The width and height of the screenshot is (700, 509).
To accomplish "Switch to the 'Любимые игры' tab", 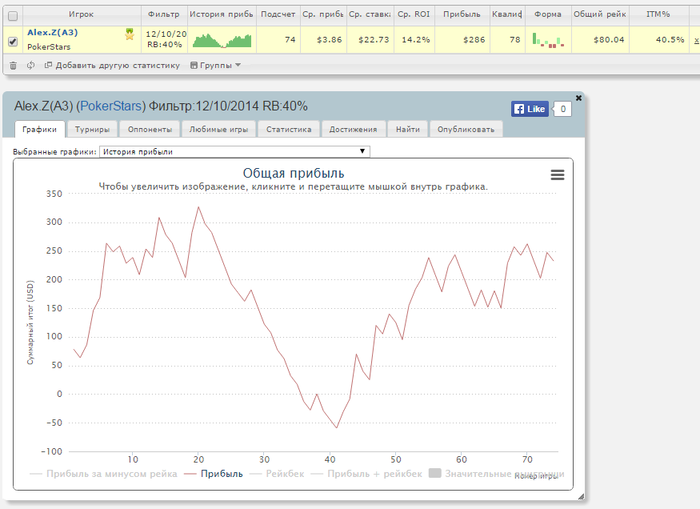I will pyautogui.click(x=218, y=129).
